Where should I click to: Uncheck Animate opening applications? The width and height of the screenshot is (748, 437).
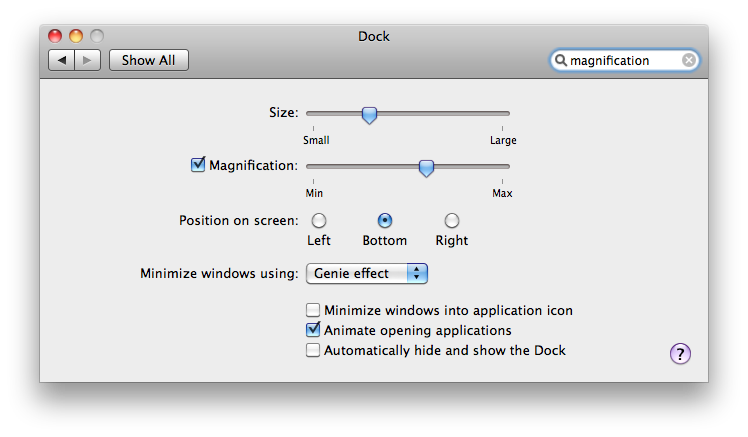[313, 330]
